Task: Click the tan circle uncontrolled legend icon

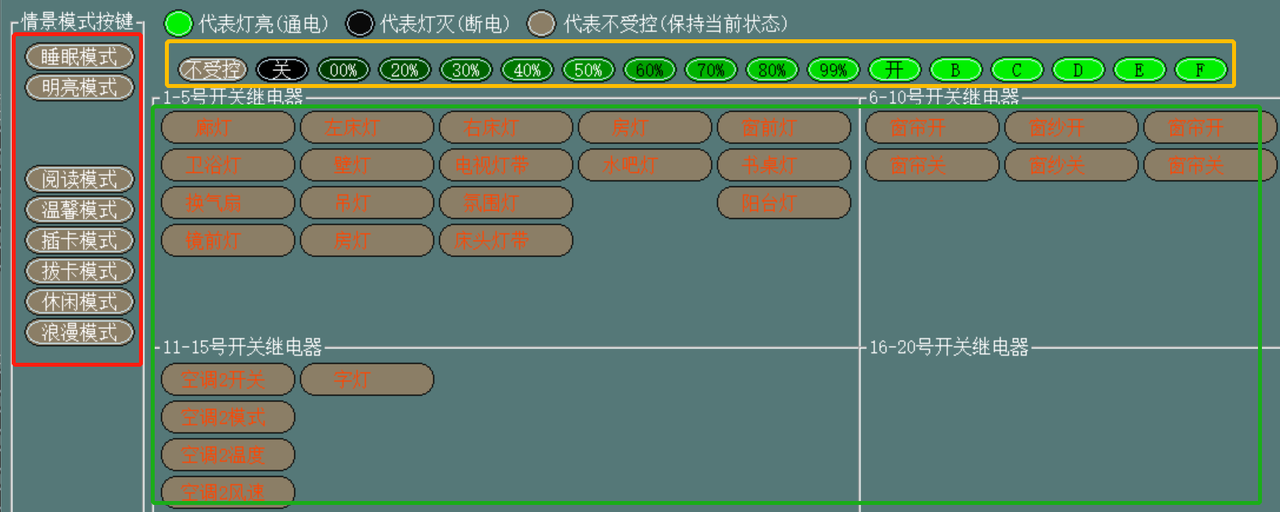Action: (542, 23)
